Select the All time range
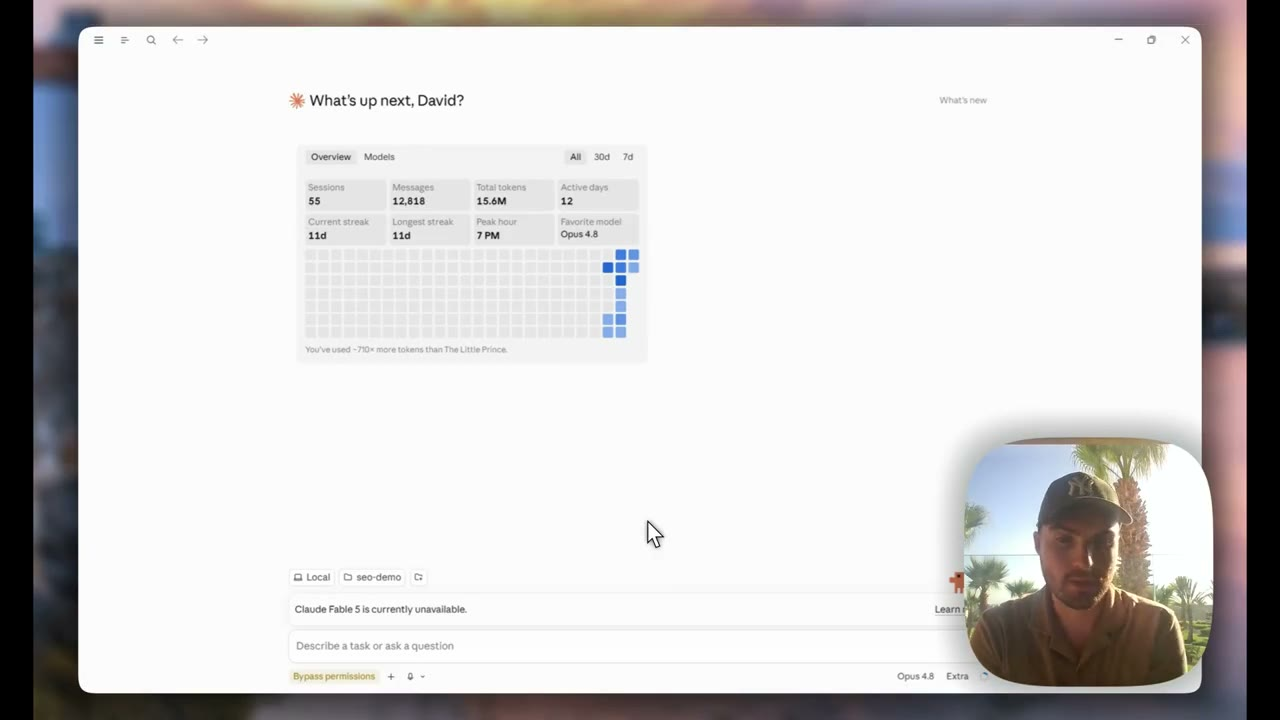 (575, 157)
